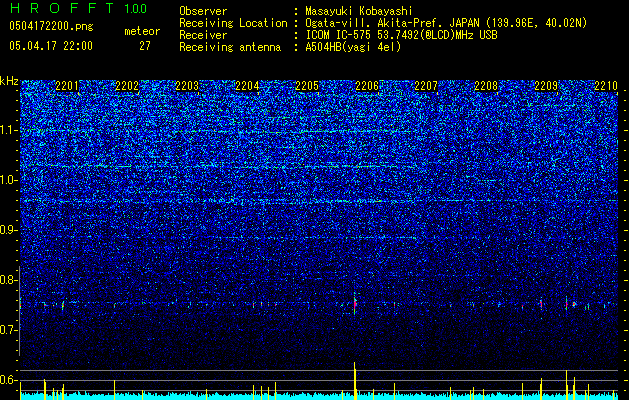Click the 2203 time marker
629x400 pixels.
pyautogui.click(x=187, y=86)
